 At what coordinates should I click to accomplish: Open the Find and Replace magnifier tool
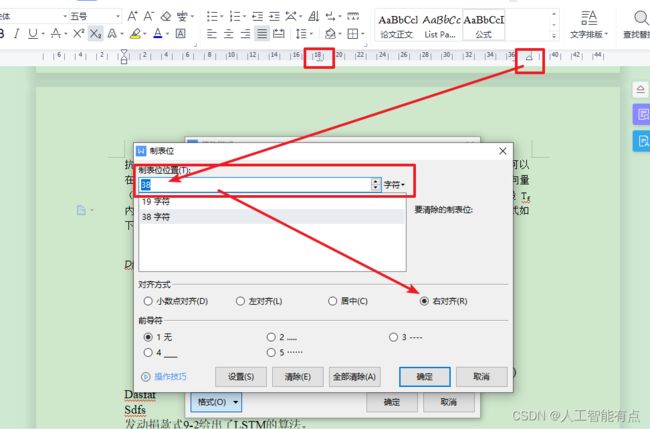click(x=640, y=18)
